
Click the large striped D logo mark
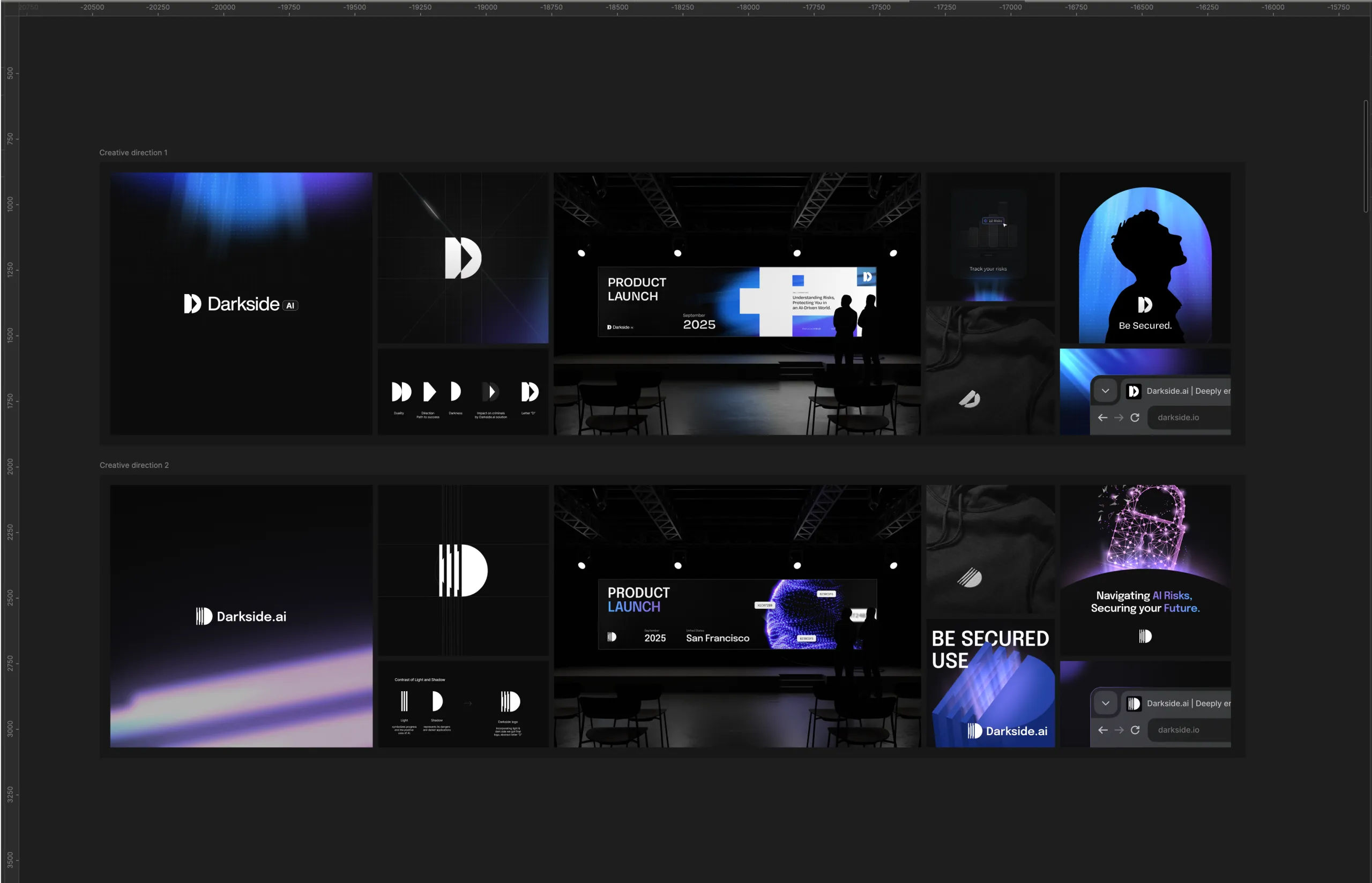tap(463, 571)
